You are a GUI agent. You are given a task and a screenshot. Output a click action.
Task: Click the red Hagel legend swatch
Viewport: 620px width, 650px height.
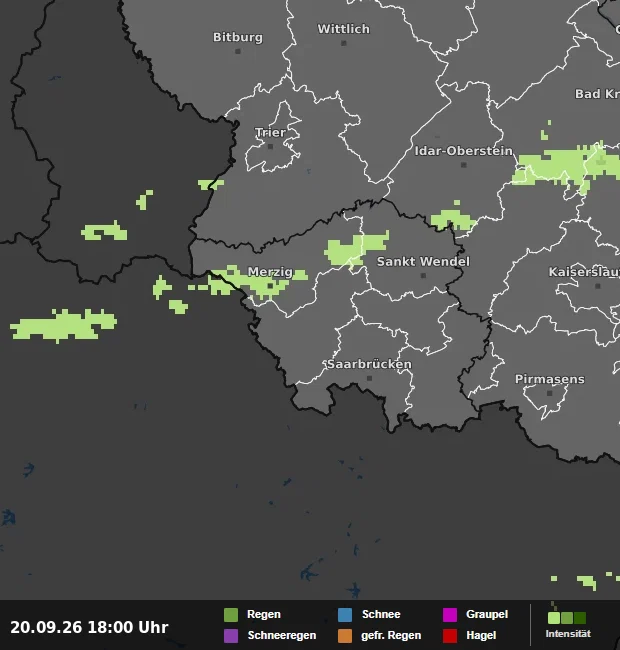coord(450,636)
